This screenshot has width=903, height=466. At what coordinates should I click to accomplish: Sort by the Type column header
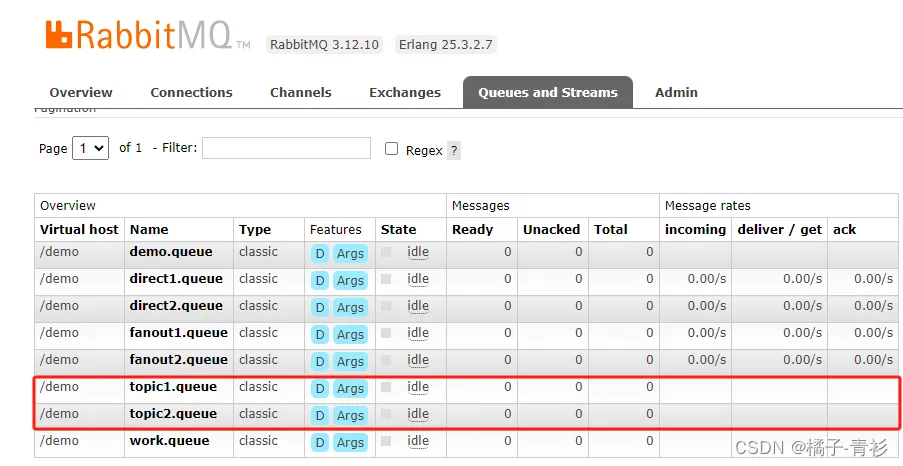tap(255, 230)
